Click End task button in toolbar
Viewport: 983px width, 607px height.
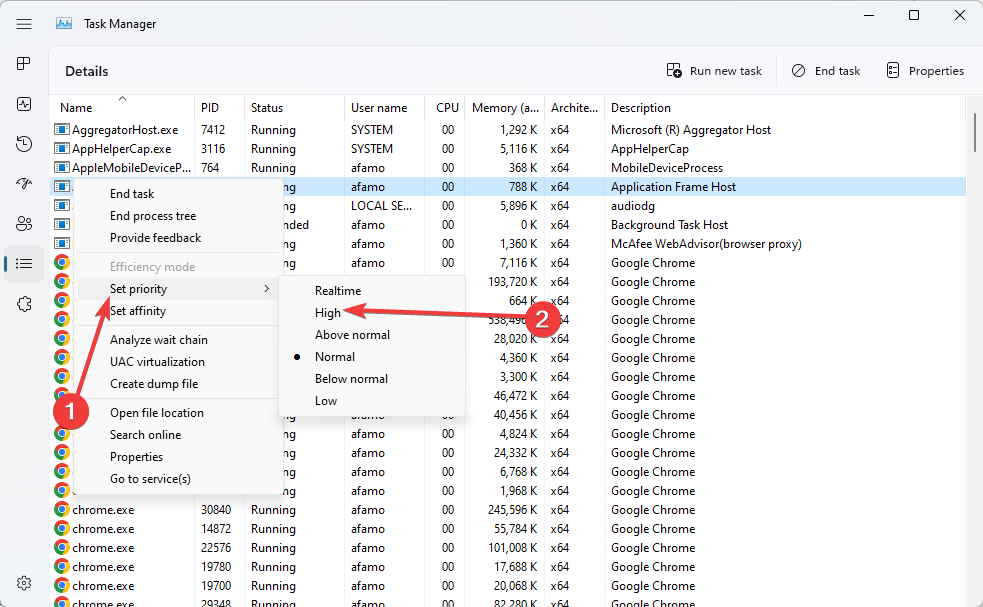tap(826, 71)
